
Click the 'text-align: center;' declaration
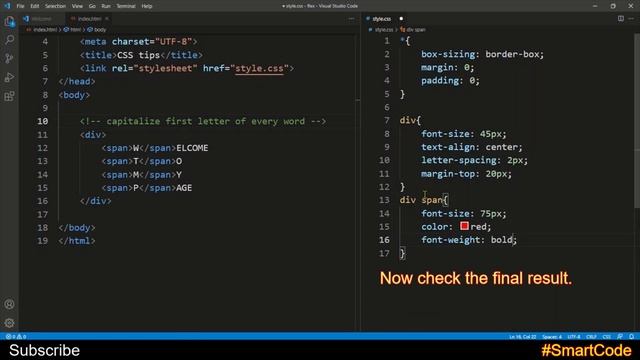click(472, 147)
